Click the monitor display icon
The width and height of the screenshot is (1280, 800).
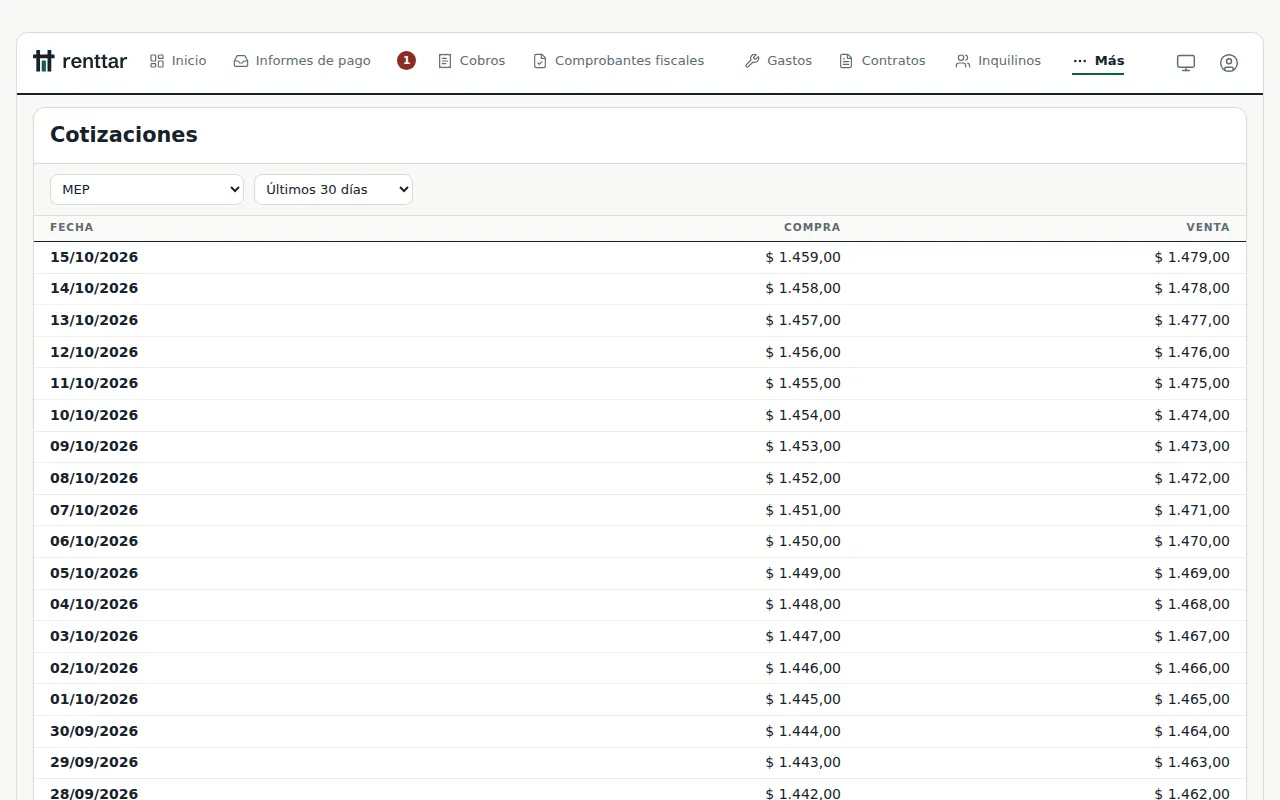[x=1186, y=62]
